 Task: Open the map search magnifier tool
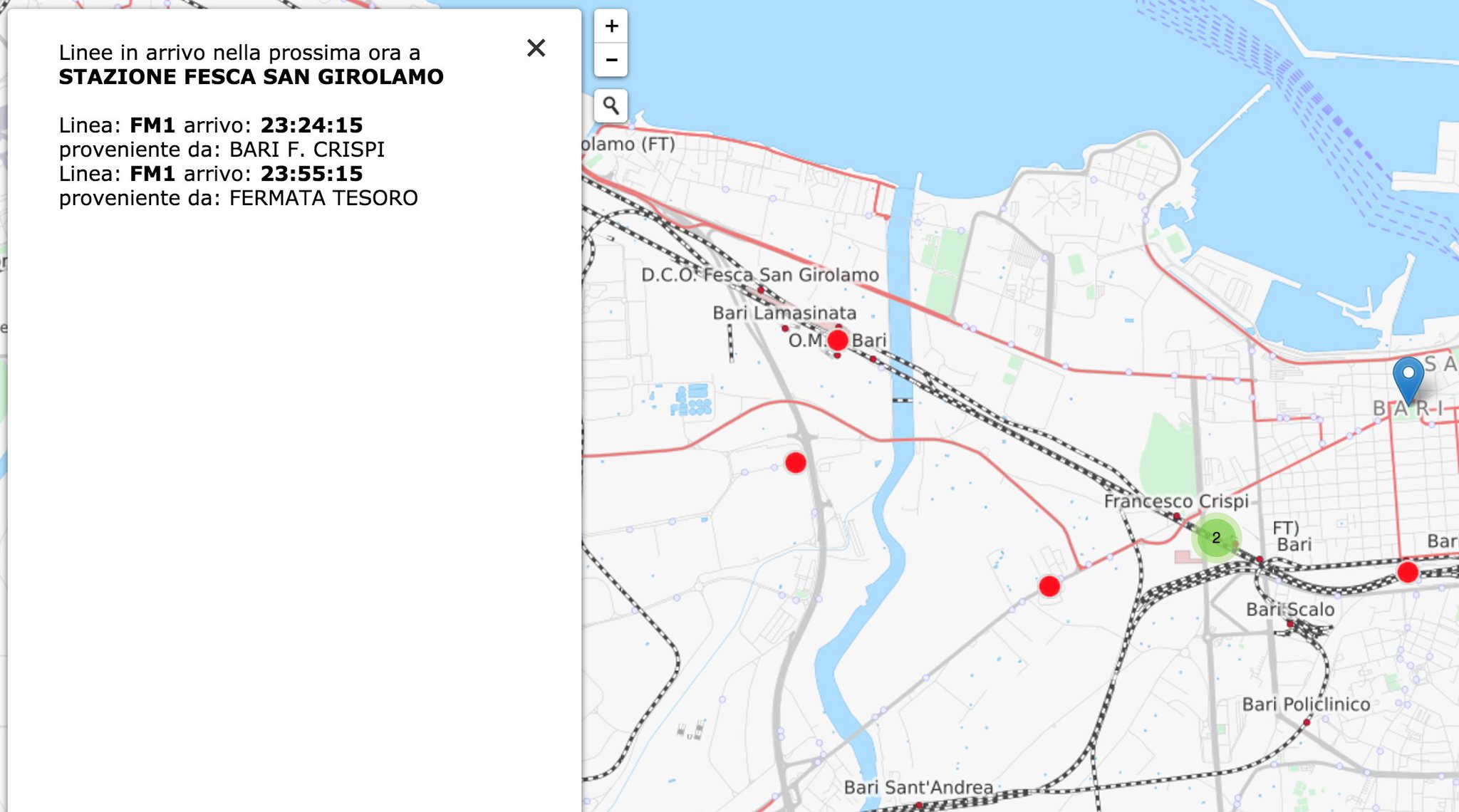pyautogui.click(x=611, y=106)
